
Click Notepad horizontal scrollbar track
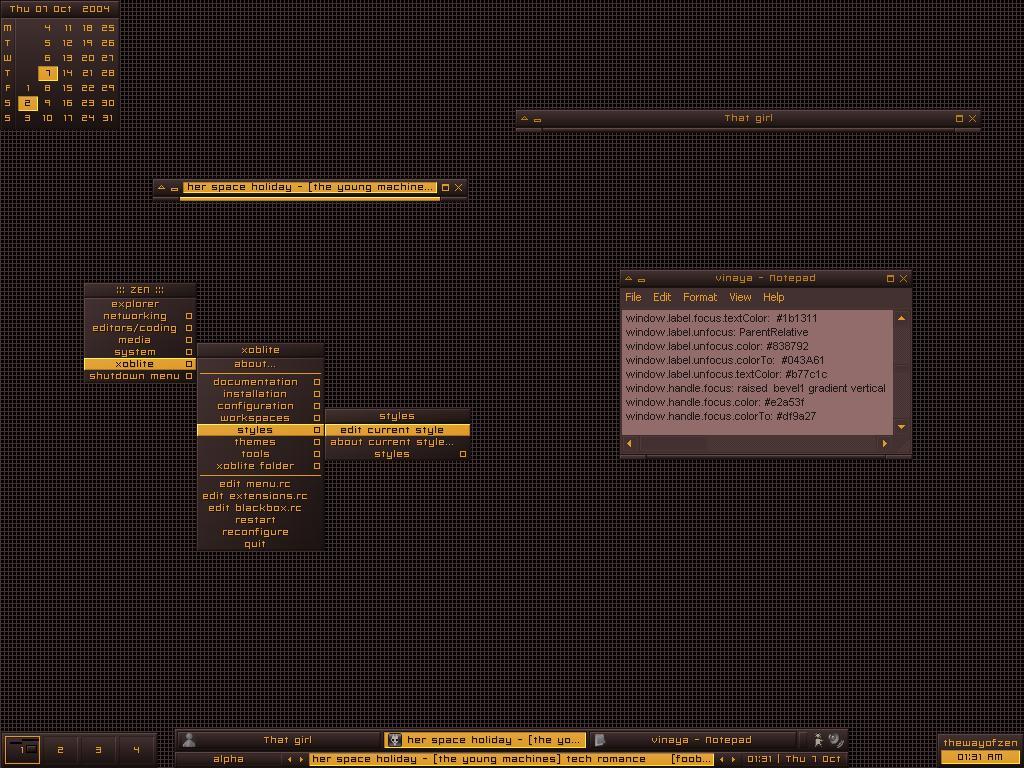(x=758, y=443)
